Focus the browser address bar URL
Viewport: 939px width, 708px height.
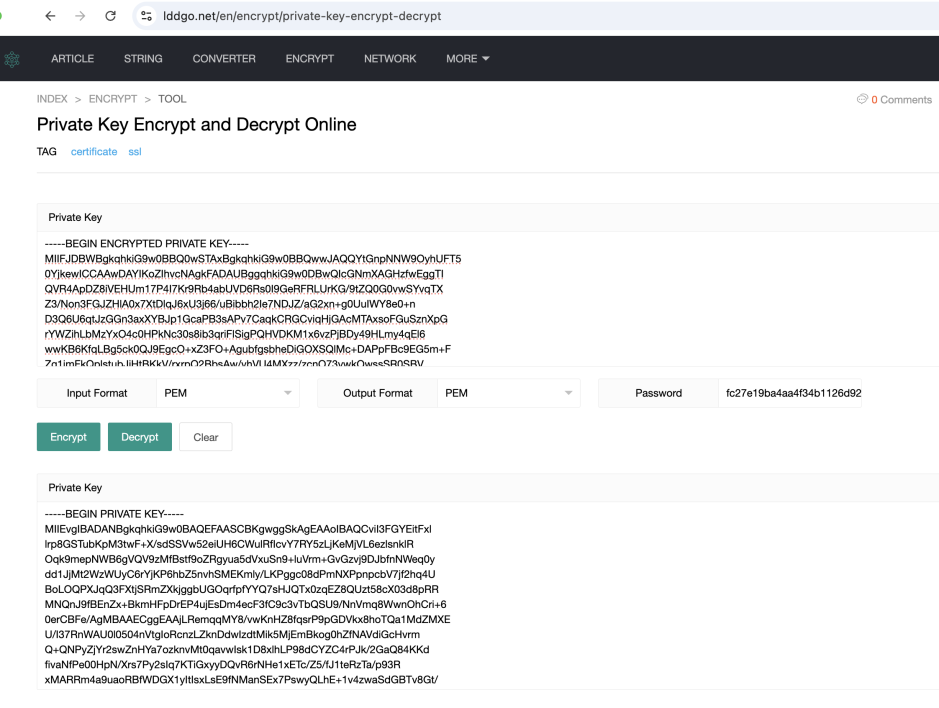pyautogui.click(x=302, y=16)
